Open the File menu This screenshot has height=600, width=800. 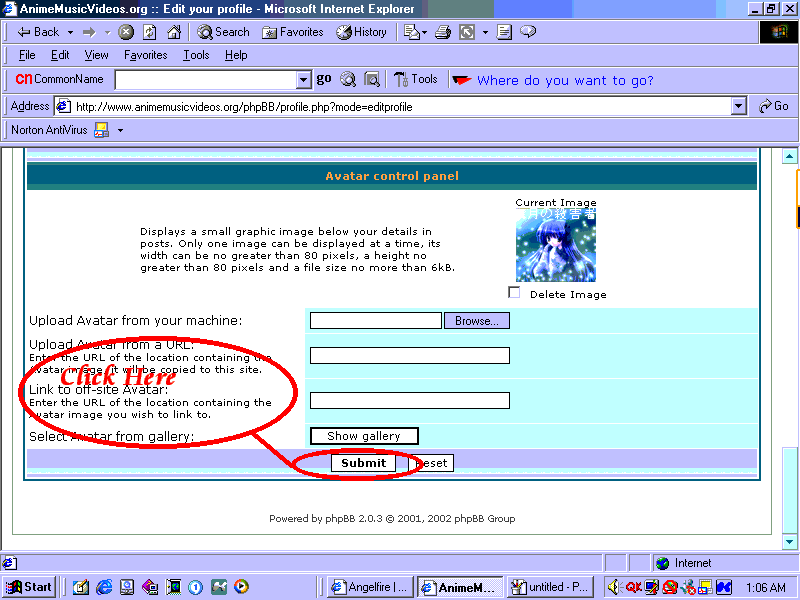click(x=27, y=55)
